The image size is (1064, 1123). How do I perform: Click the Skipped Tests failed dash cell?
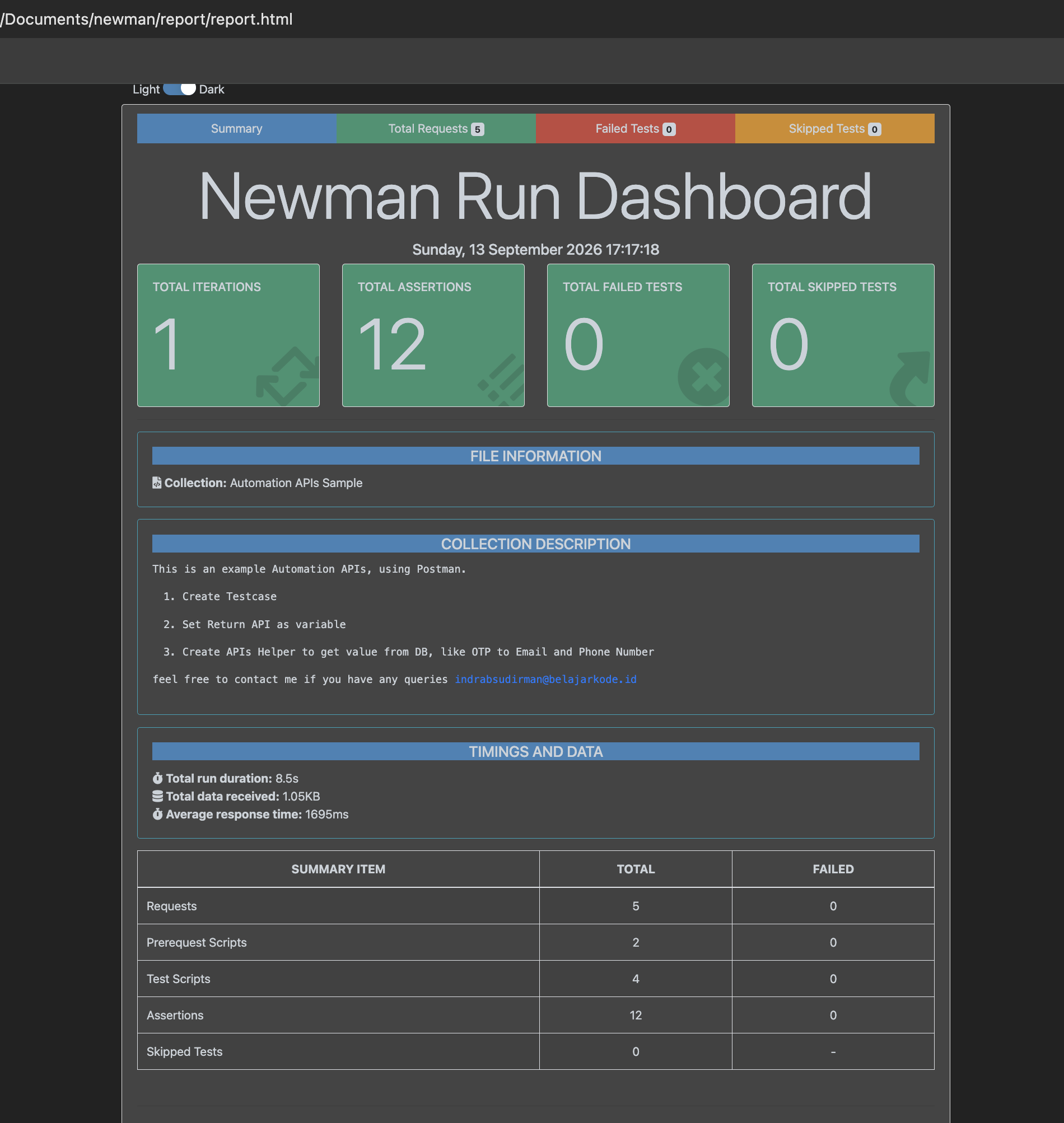833,1051
